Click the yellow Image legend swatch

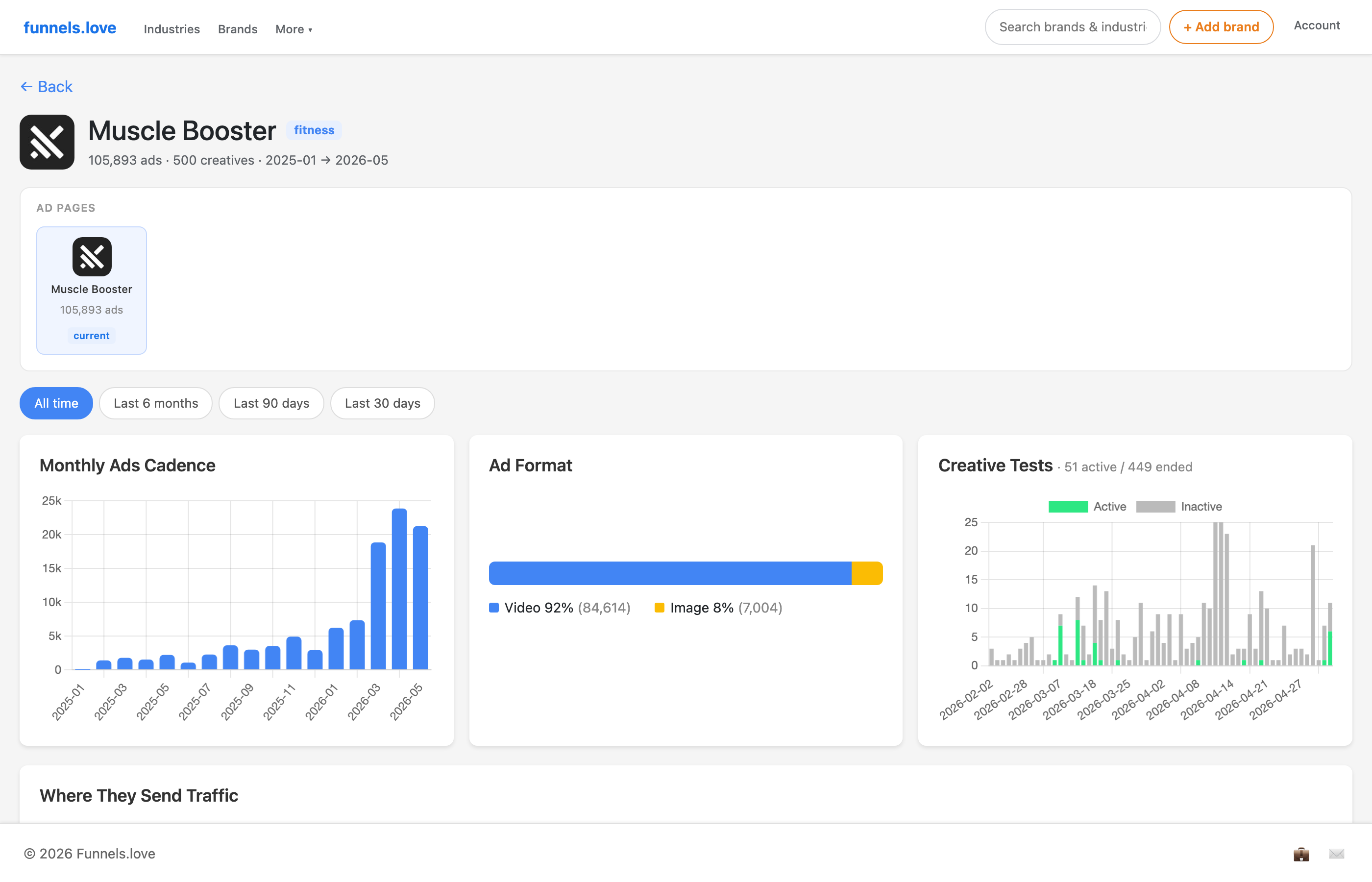pyautogui.click(x=659, y=608)
